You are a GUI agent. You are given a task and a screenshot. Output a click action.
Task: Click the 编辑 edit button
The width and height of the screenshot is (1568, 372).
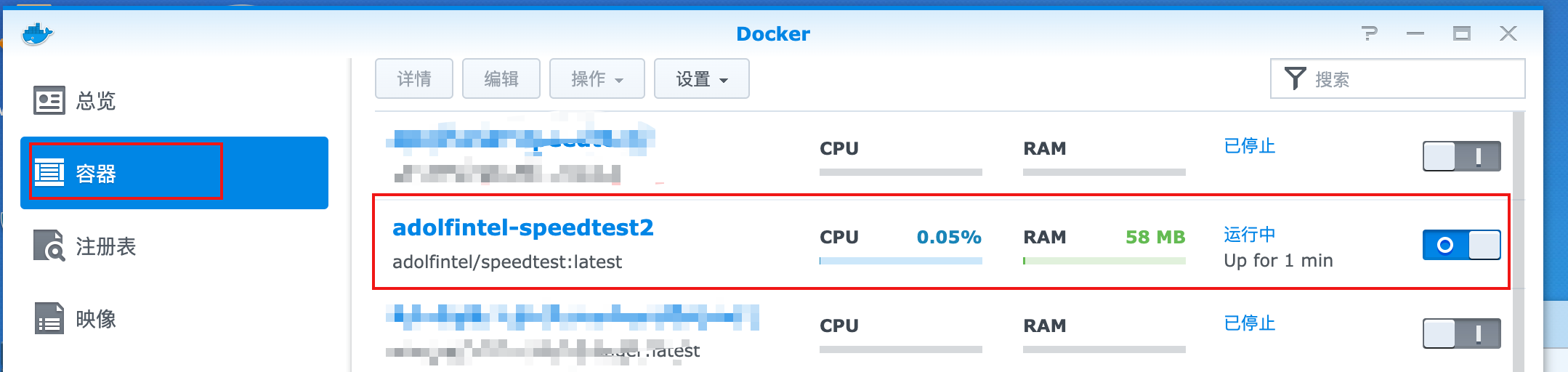pos(501,78)
